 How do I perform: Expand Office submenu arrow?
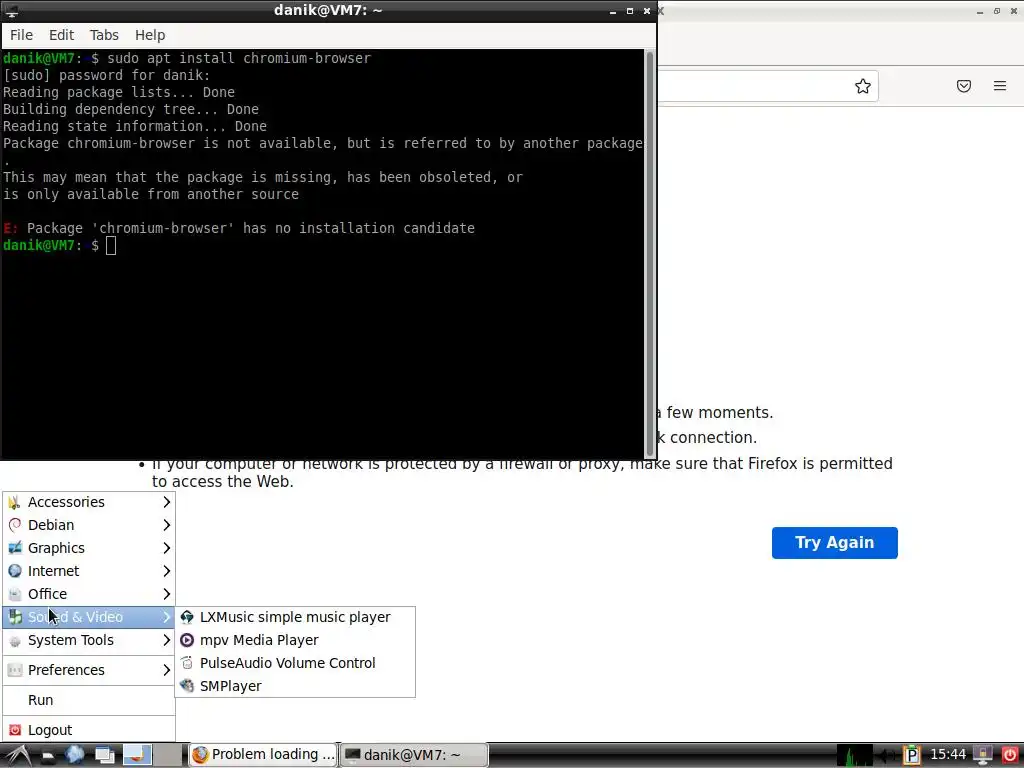point(167,594)
